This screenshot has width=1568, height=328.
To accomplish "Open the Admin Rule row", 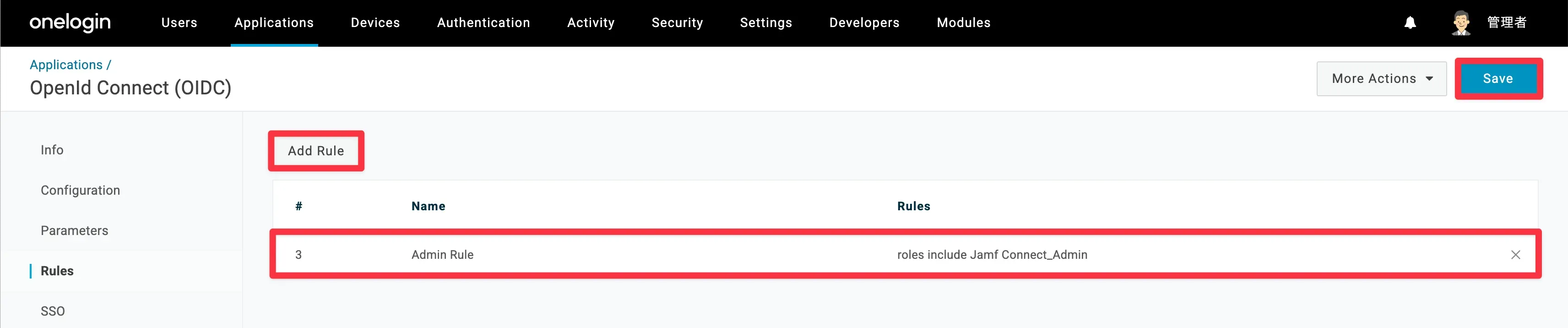I will [x=443, y=255].
